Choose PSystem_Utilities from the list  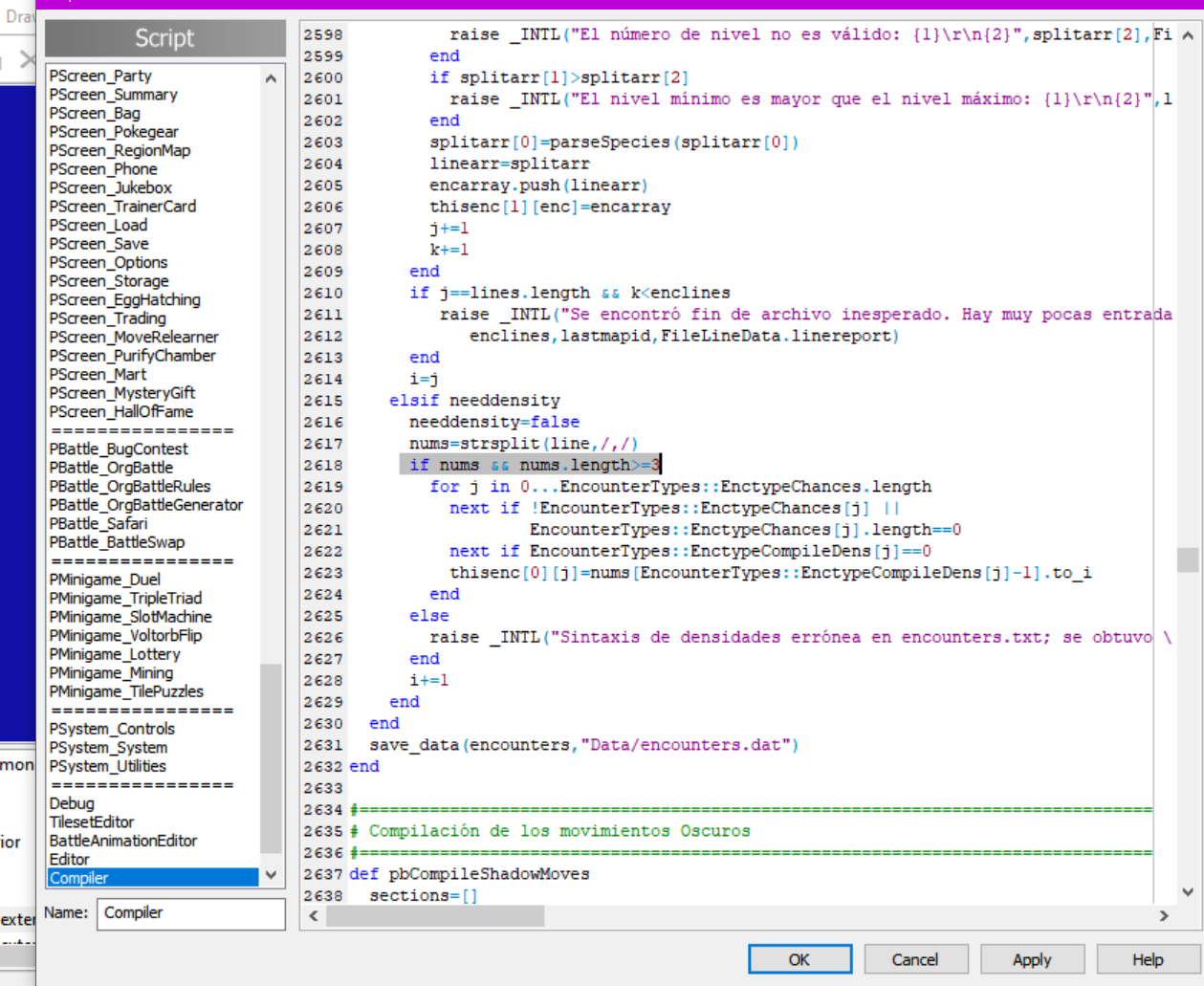point(107,766)
